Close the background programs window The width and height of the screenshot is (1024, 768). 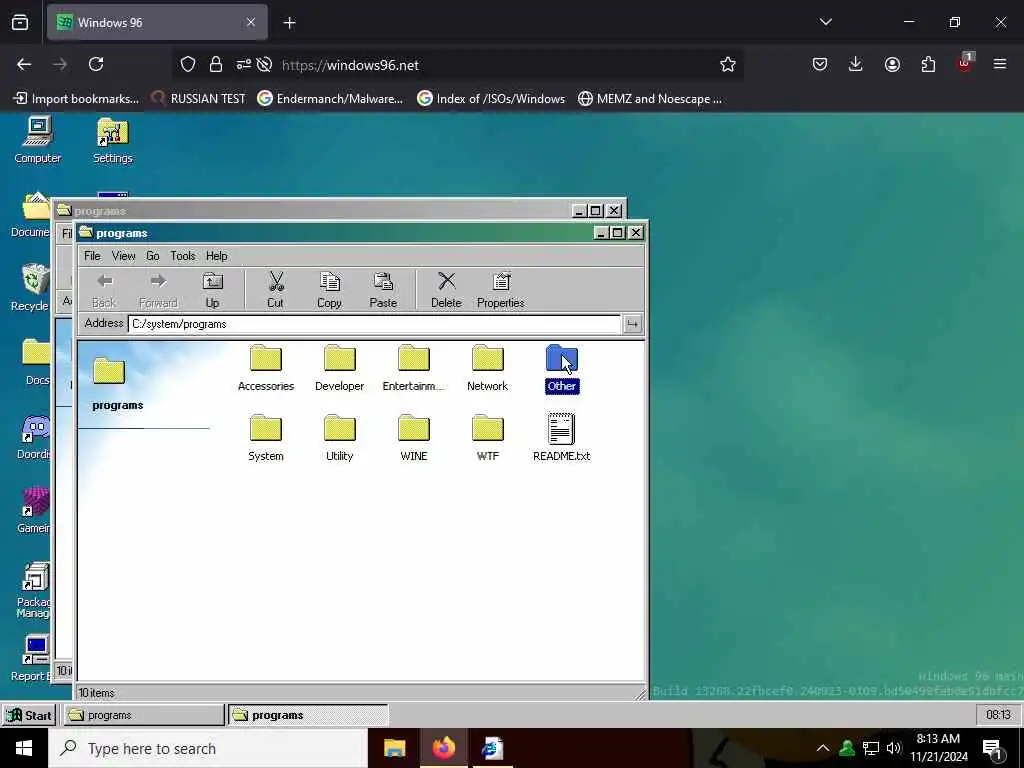coord(614,210)
